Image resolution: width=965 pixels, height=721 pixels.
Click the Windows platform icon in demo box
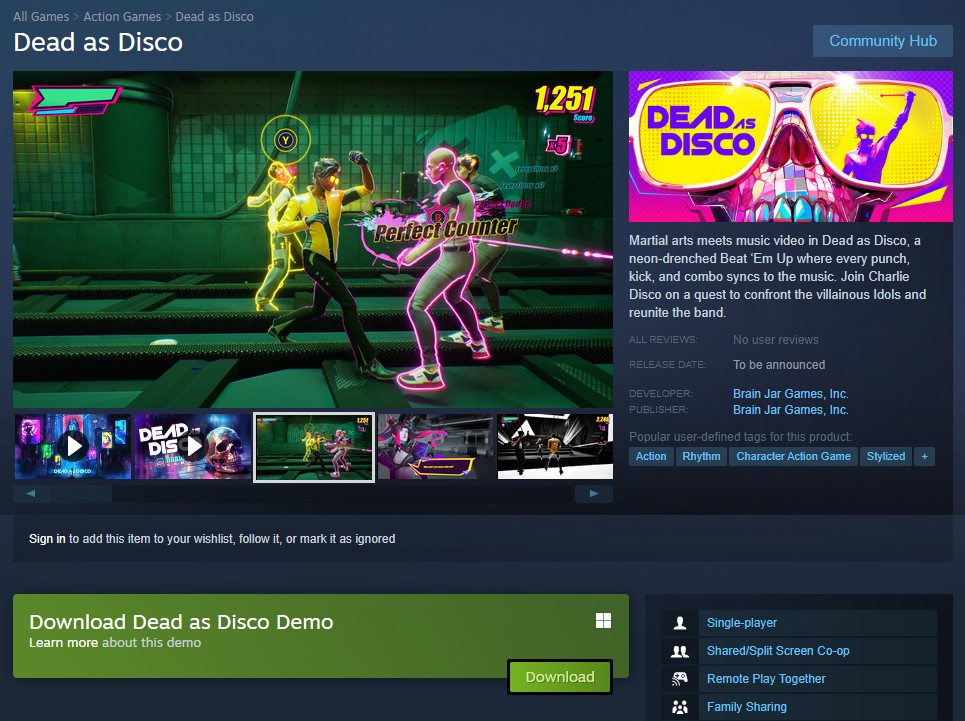click(603, 621)
